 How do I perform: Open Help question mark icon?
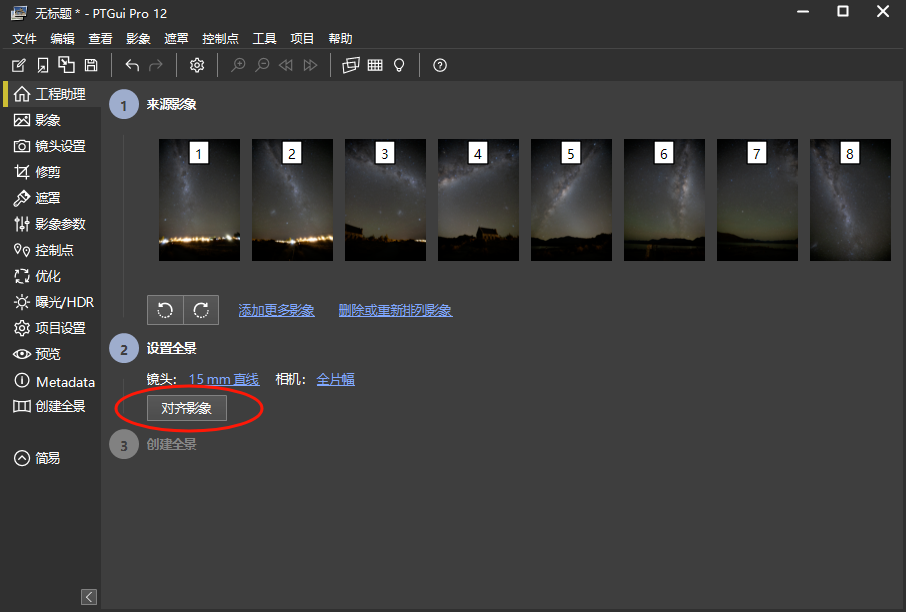point(440,65)
